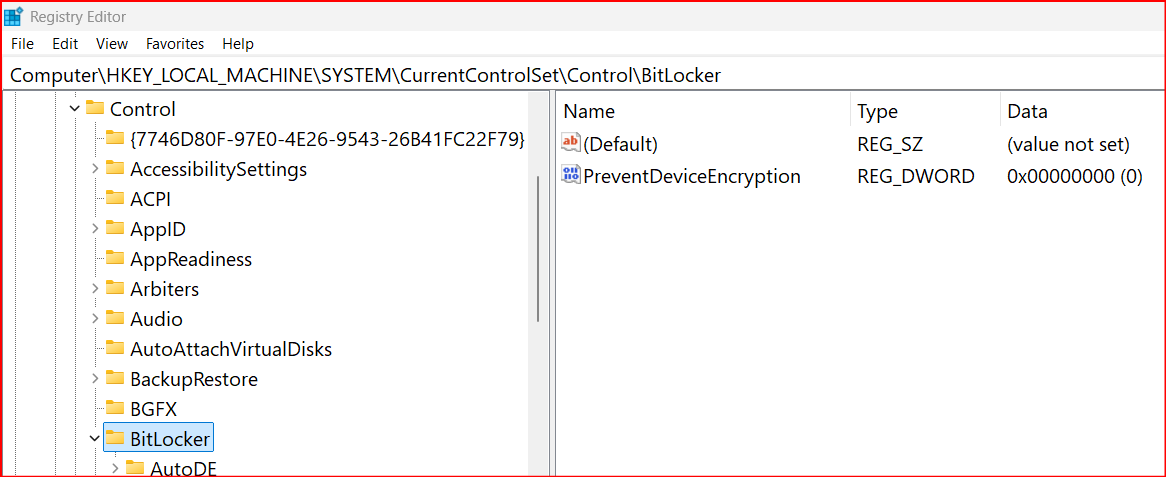Expand the Audio key
This screenshot has width=1166, height=477.
(x=95, y=319)
